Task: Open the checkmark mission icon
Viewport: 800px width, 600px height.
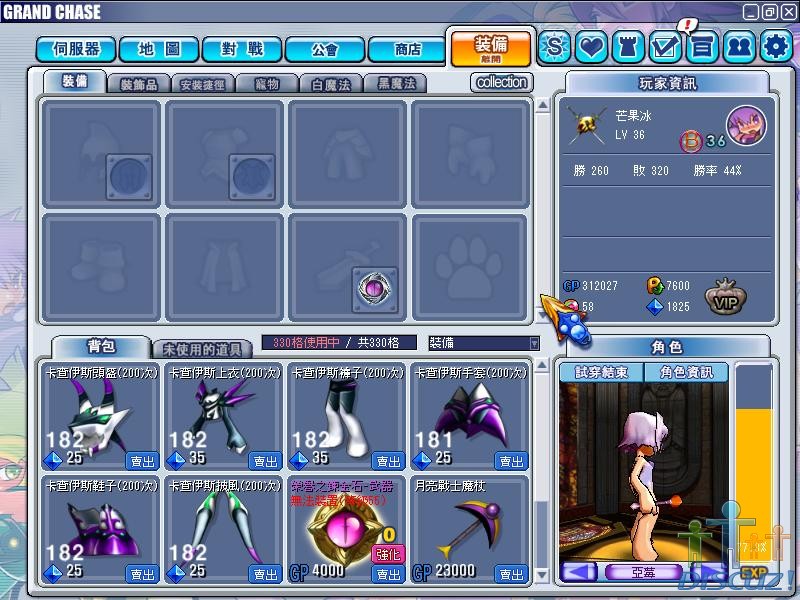Action: coord(665,47)
